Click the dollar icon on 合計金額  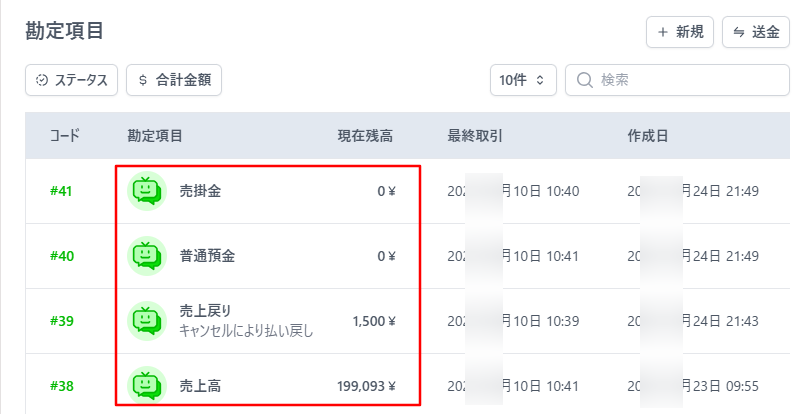143,80
